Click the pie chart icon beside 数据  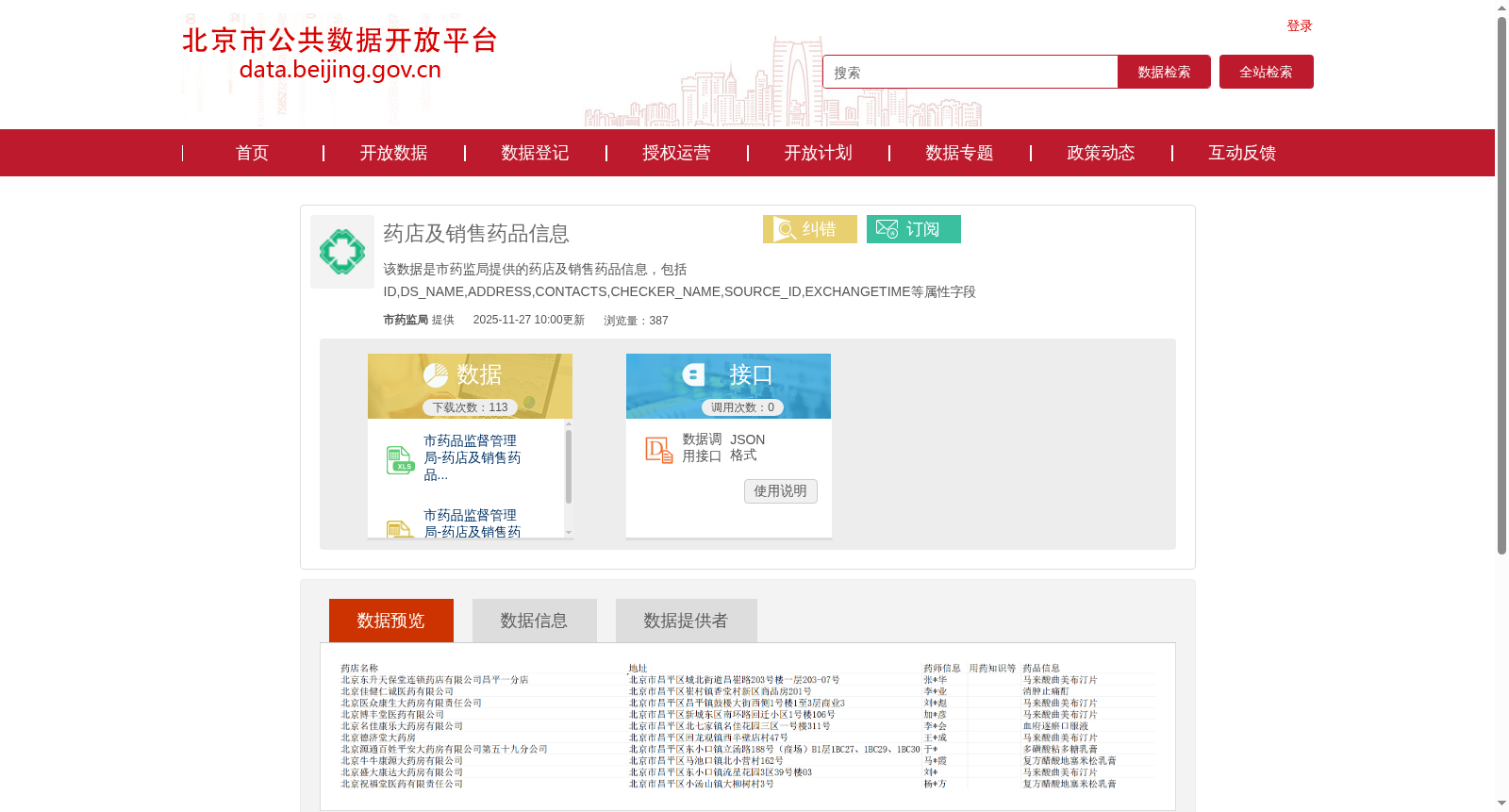pyautogui.click(x=436, y=375)
